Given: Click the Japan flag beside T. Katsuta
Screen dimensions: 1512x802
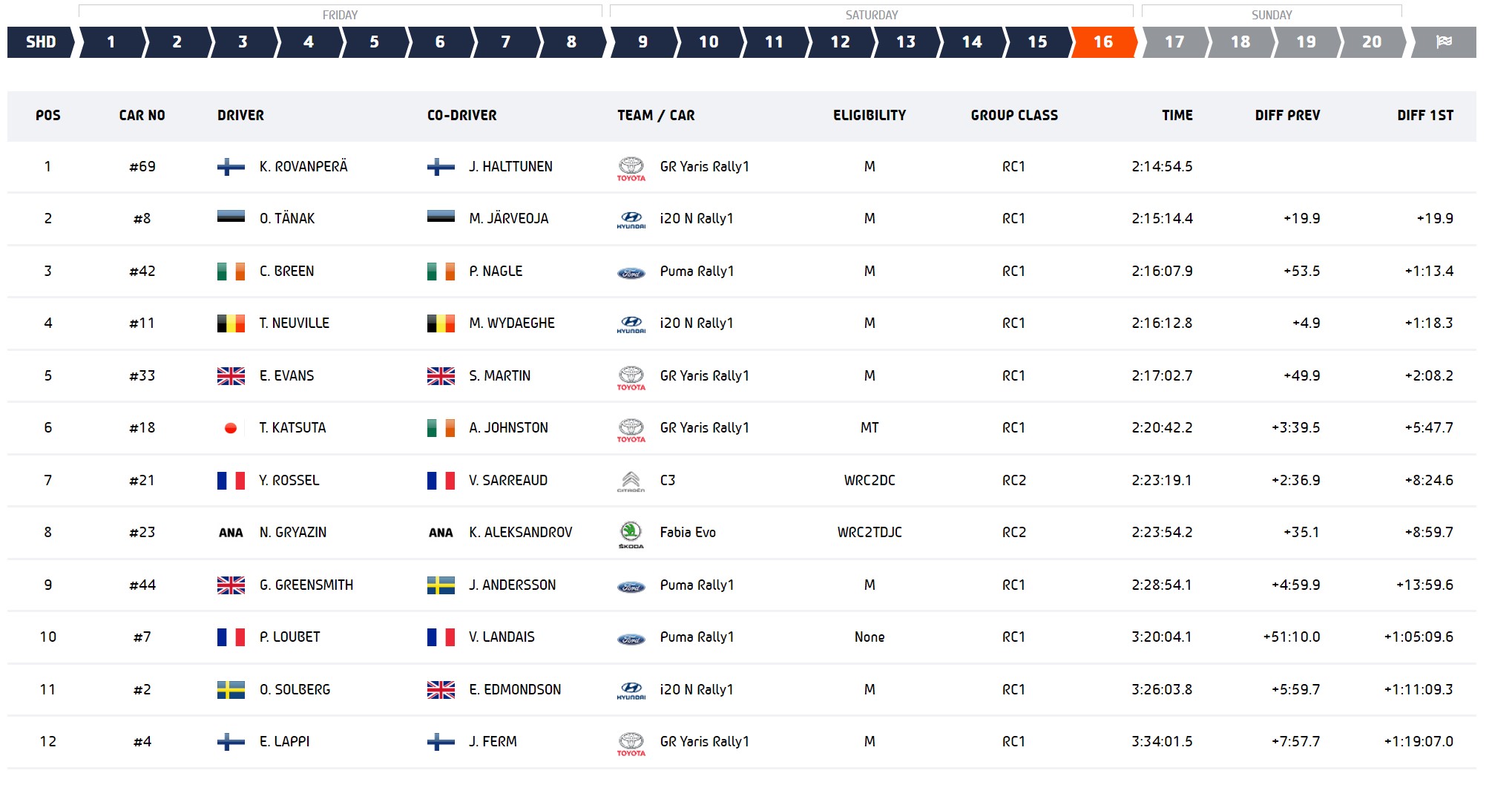Looking at the screenshot, I should point(231,428).
